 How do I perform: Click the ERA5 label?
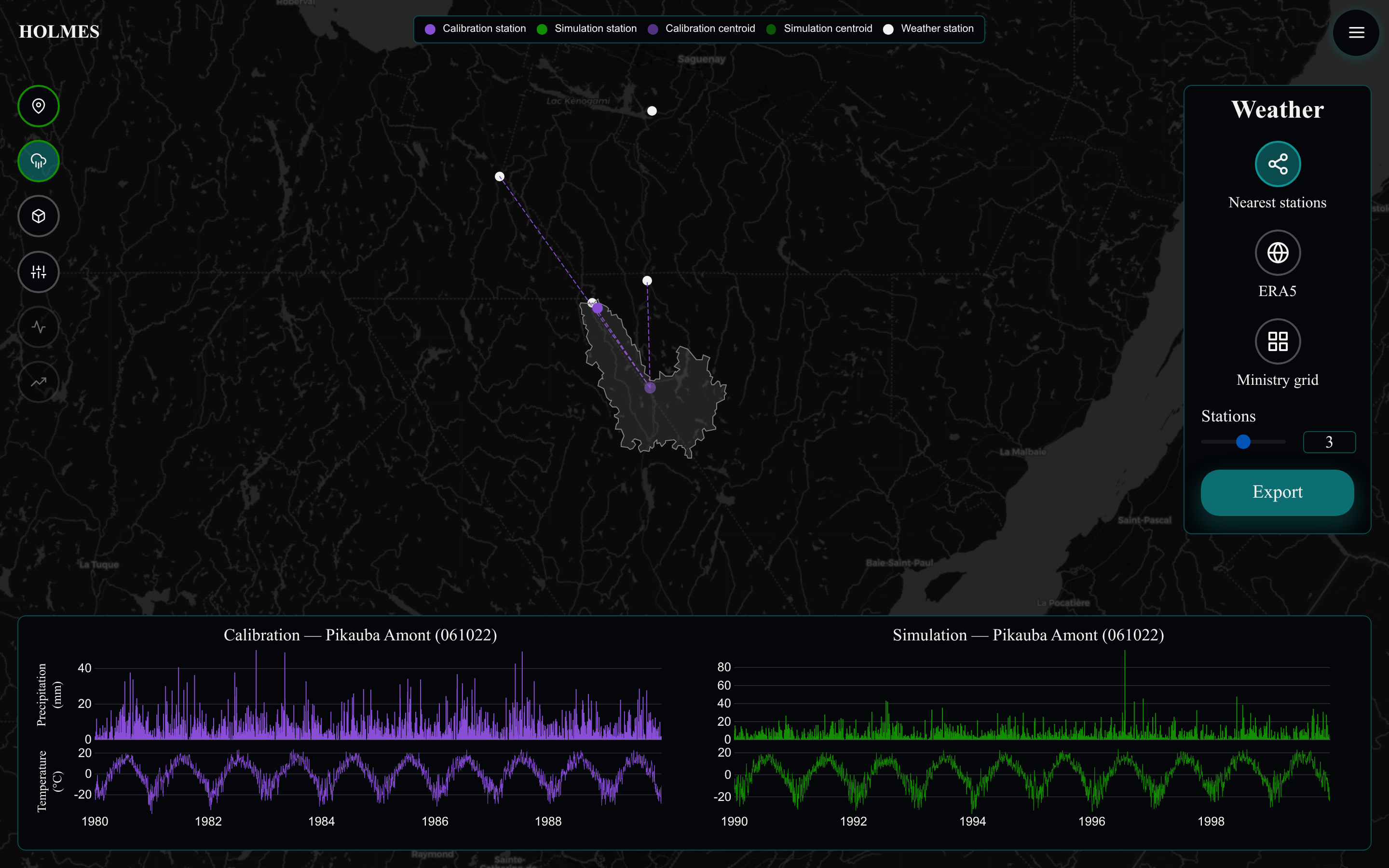click(x=1277, y=291)
